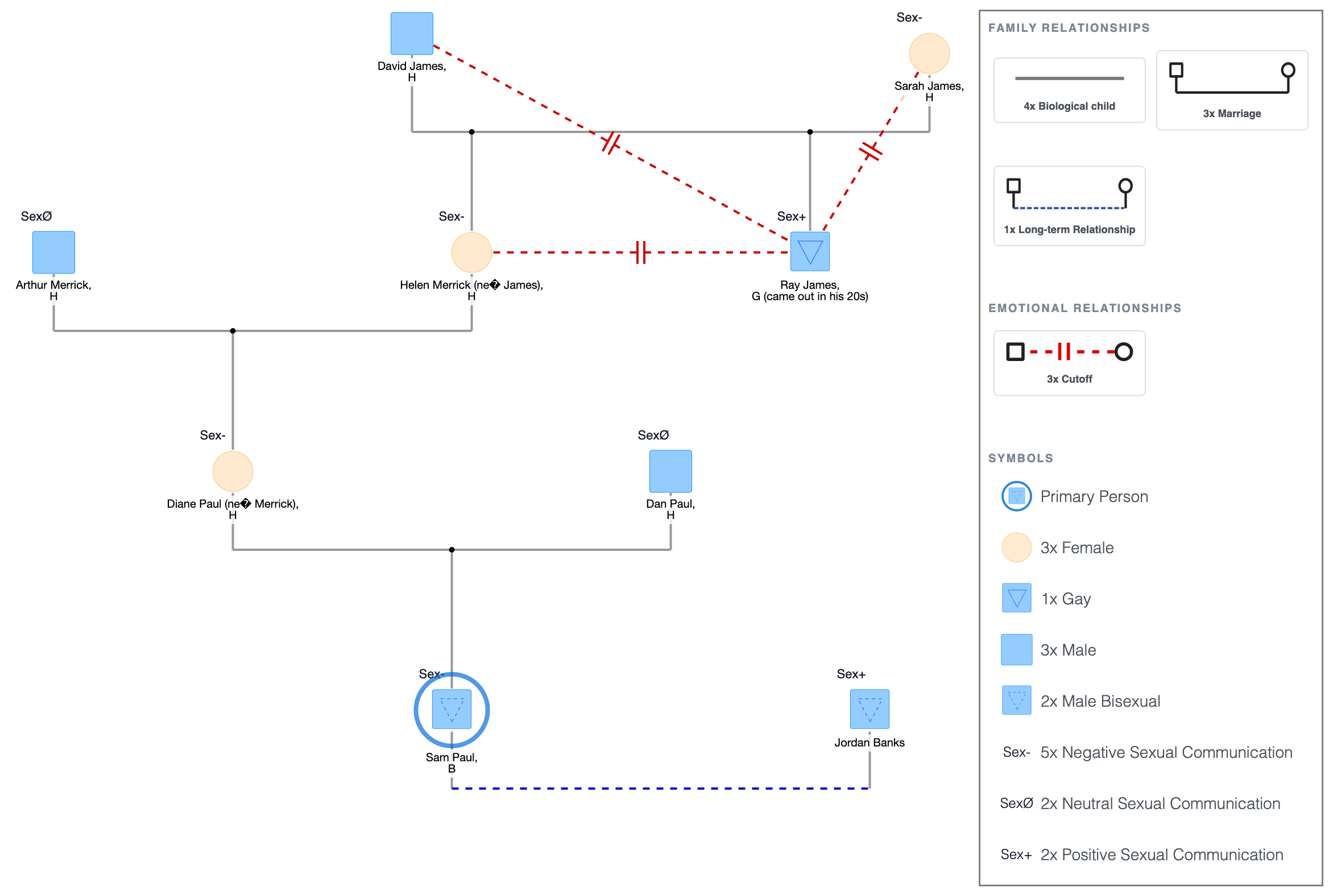This screenshot has width=1333, height=896.
Task: Click 'Sex-' label above Diane Paul
Action: pyautogui.click(x=213, y=435)
